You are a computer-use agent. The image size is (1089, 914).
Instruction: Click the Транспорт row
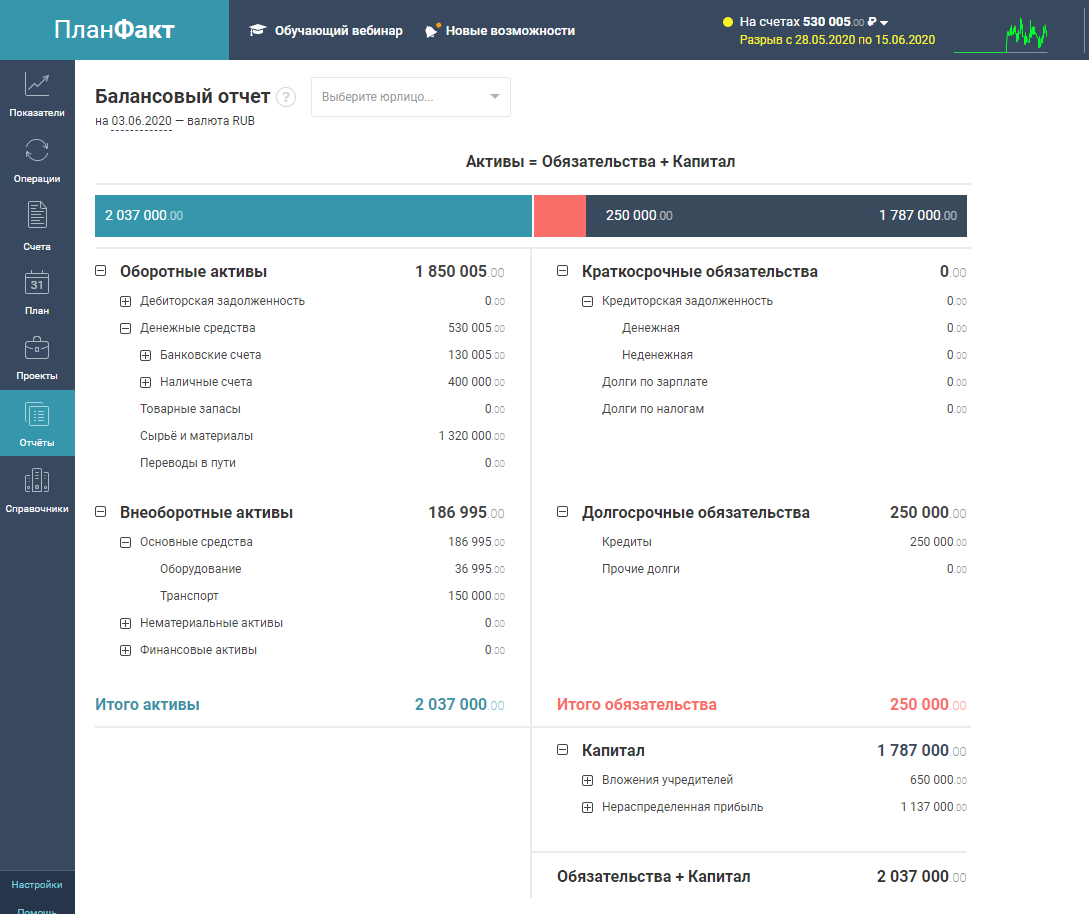click(332, 596)
